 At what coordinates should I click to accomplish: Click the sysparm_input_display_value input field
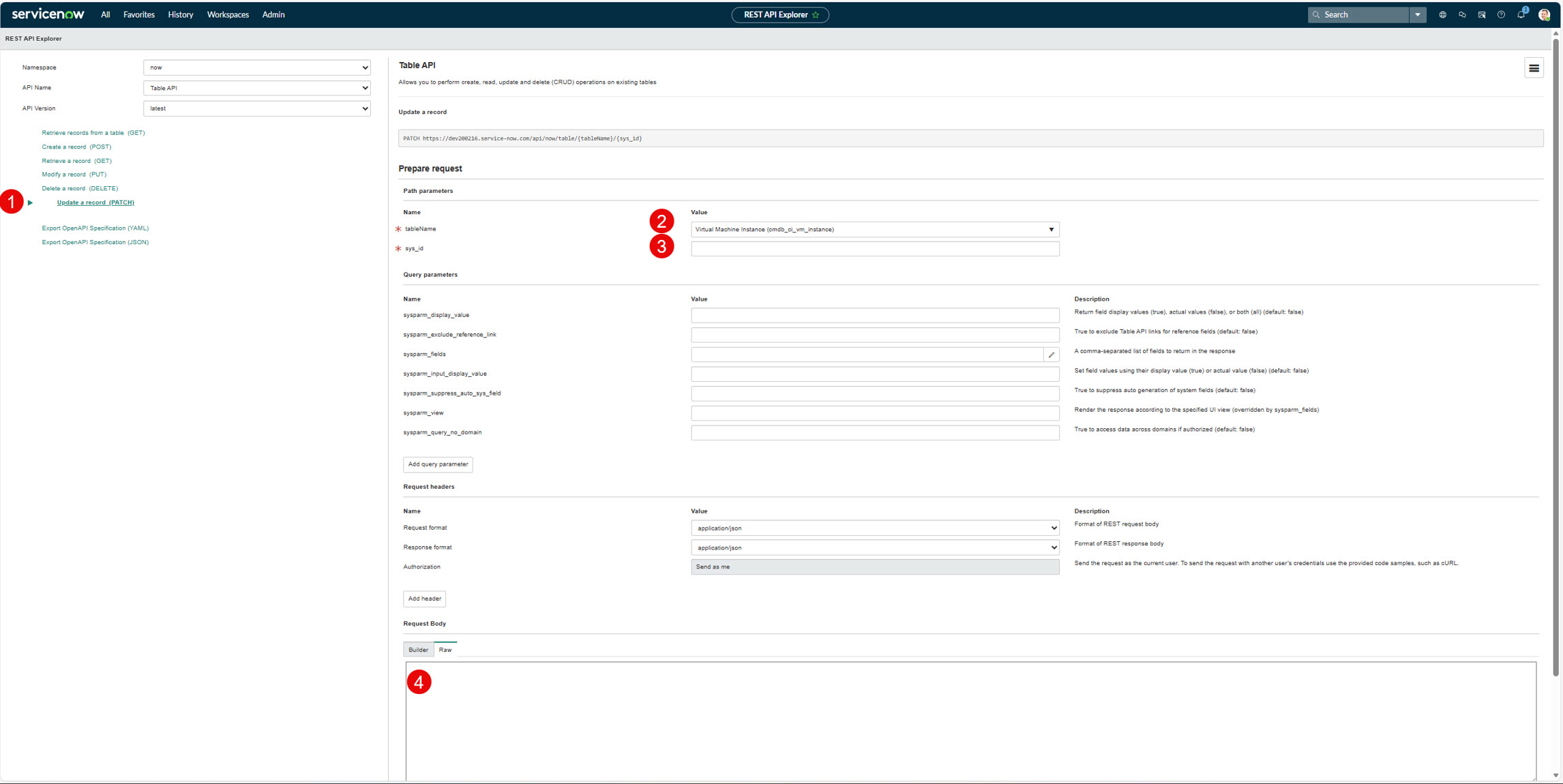[x=875, y=374]
